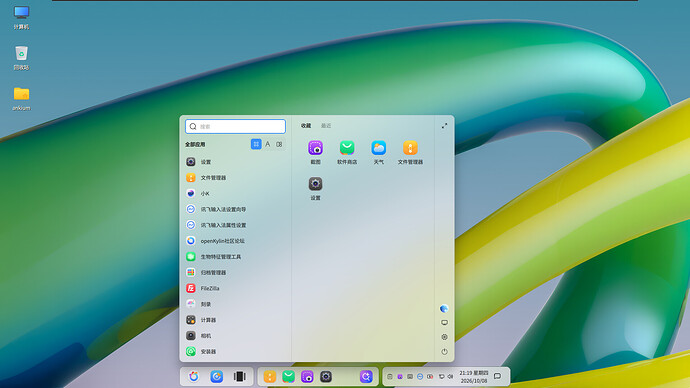
Task: Select the category view button beside 'A'
Action: pyautogui.click(x=279, y=144)
